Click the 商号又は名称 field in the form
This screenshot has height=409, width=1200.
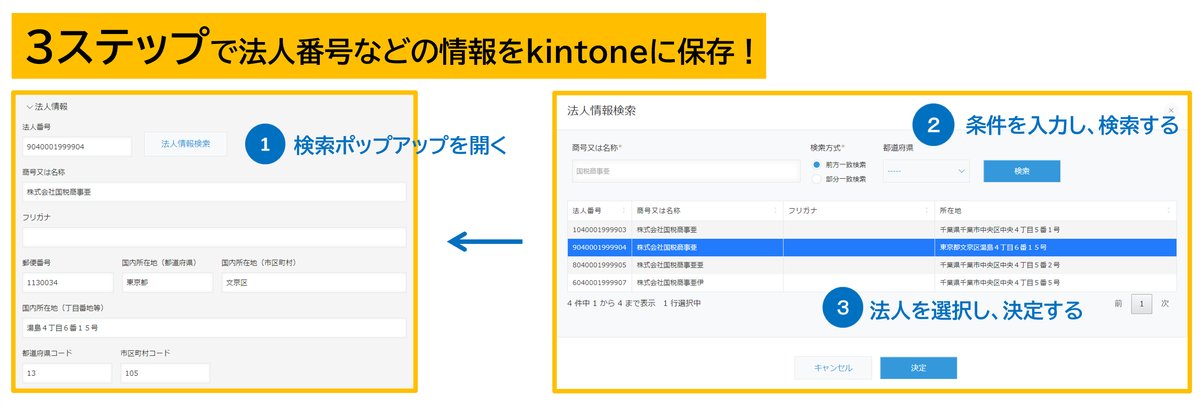coord(213,192)
